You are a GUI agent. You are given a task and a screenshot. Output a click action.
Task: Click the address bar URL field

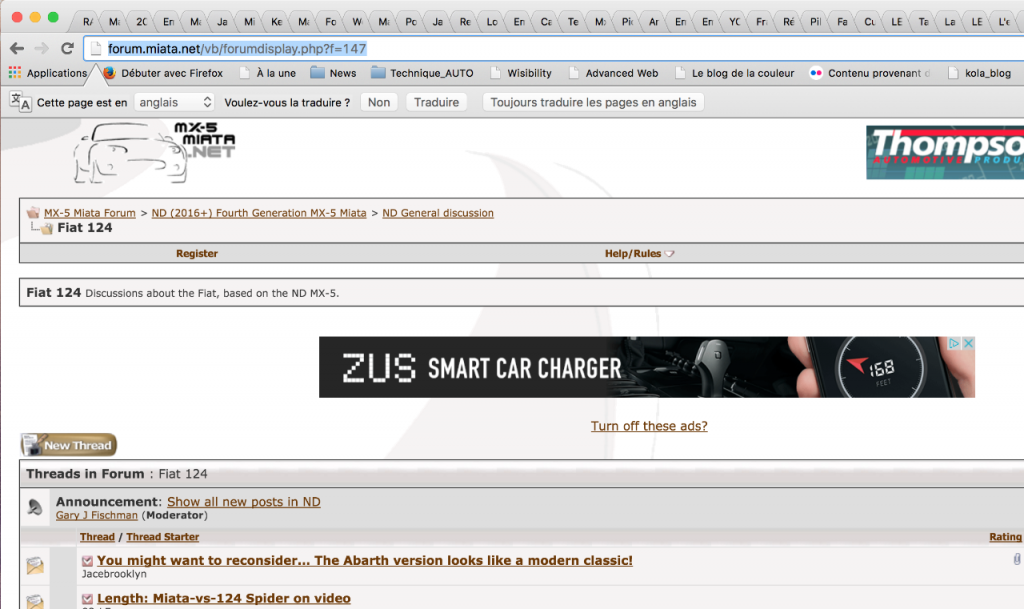pos(555,48)
